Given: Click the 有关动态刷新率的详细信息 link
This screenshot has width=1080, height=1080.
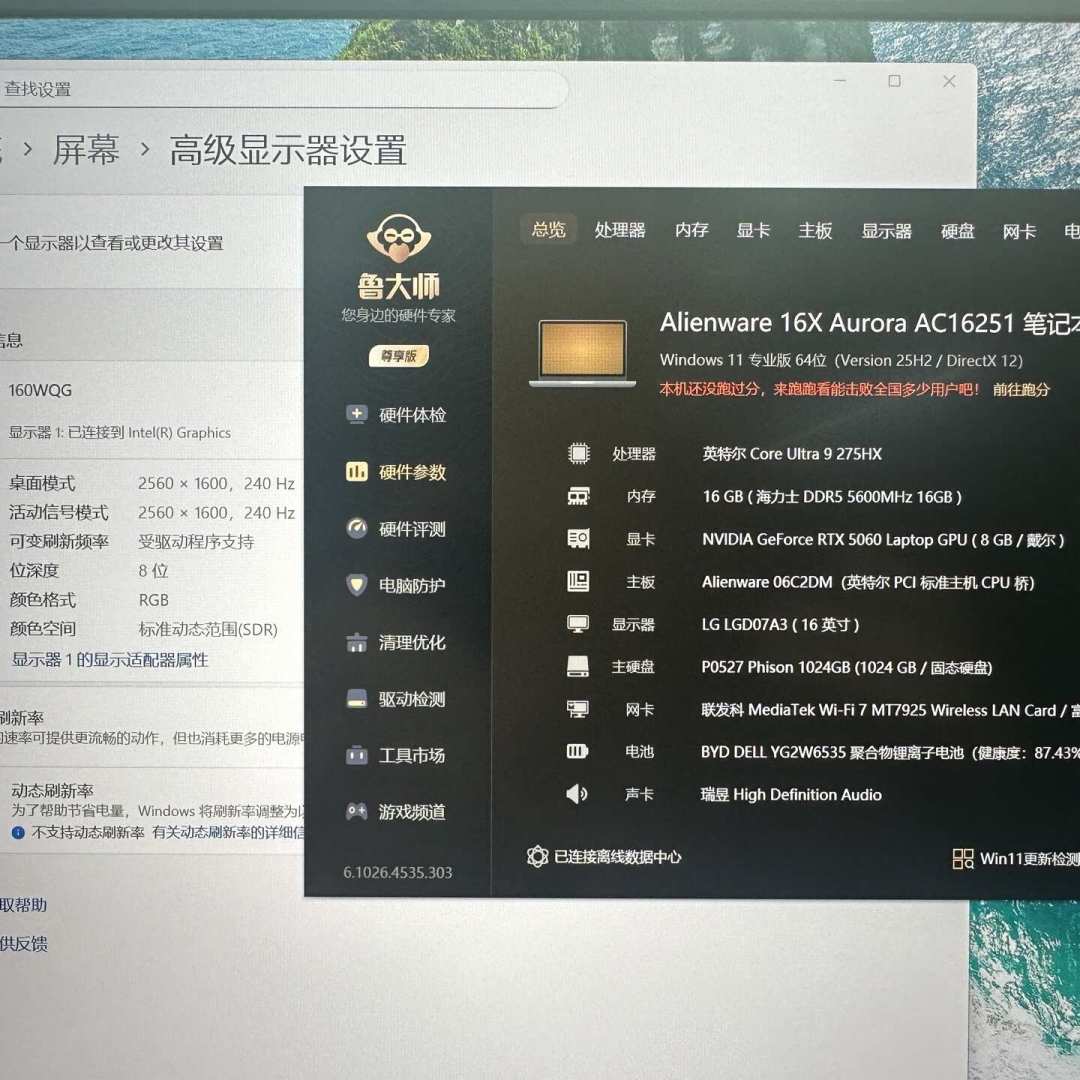Looking at the screenshot, I should 228,832.
